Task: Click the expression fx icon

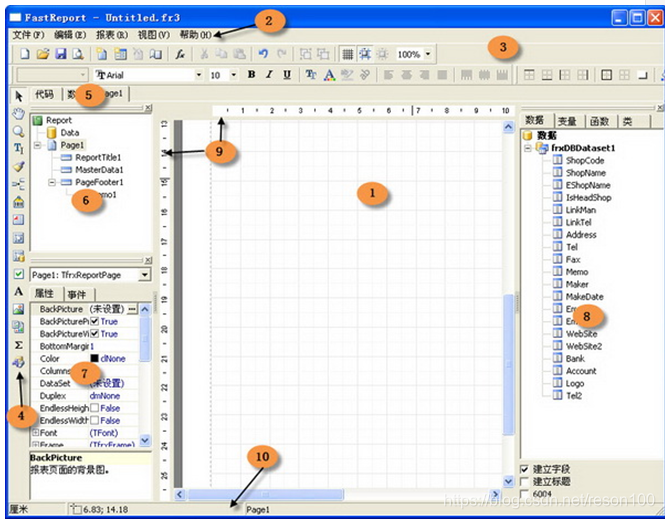Action: pos(180,54)
